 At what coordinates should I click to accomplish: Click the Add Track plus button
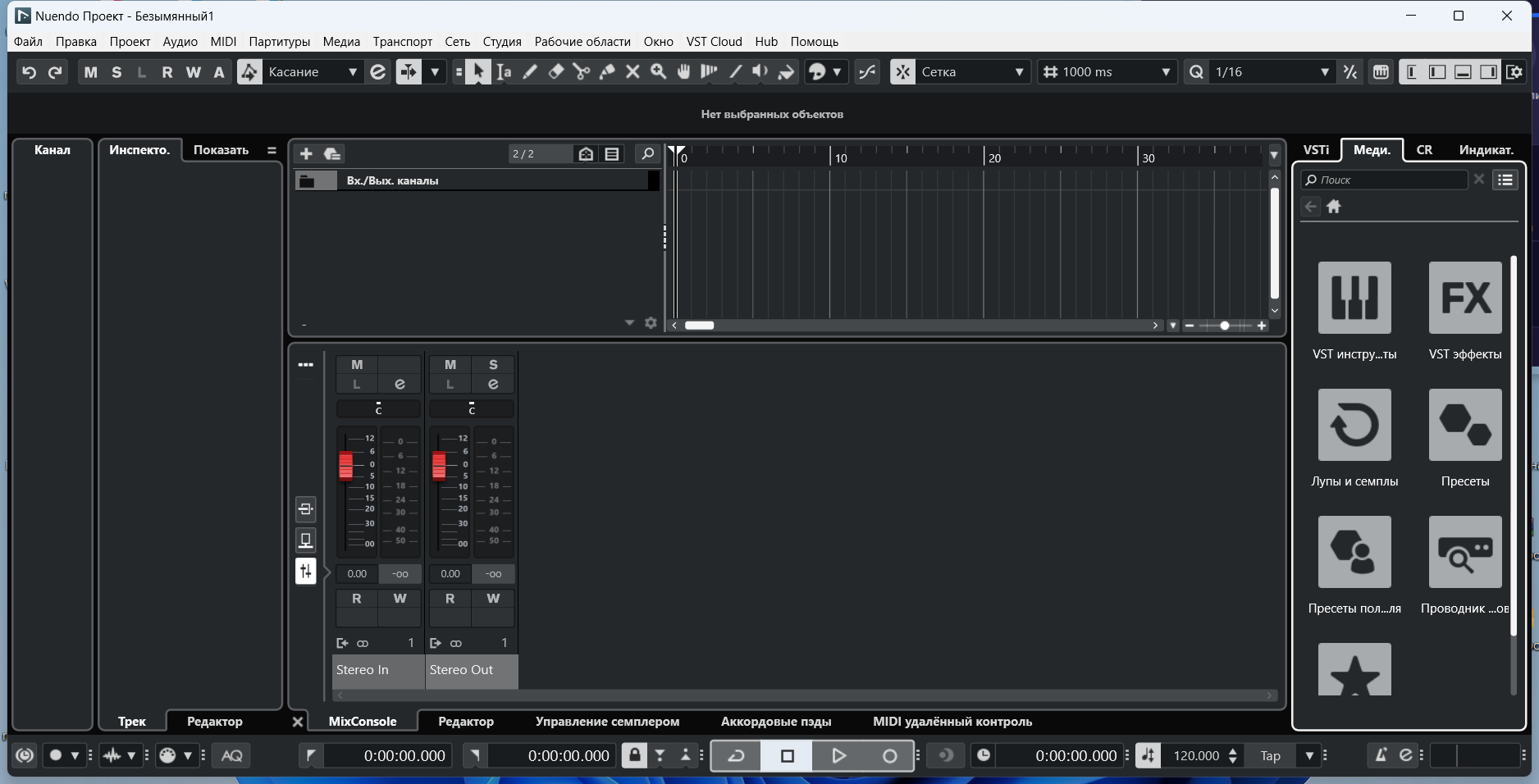[x=306, y=153]
